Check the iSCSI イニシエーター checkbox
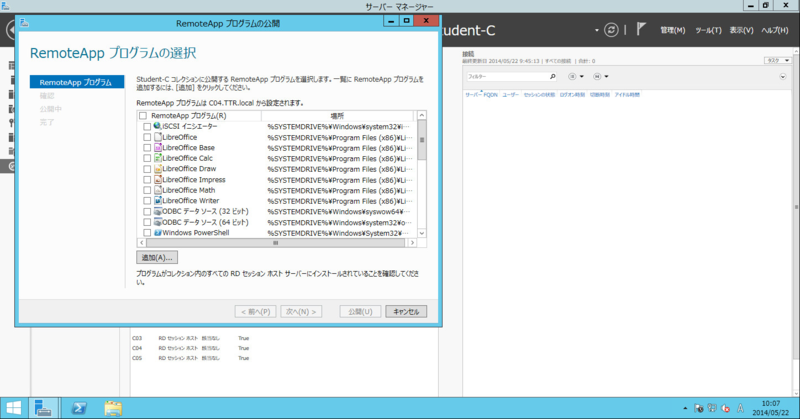 point(147,127)
